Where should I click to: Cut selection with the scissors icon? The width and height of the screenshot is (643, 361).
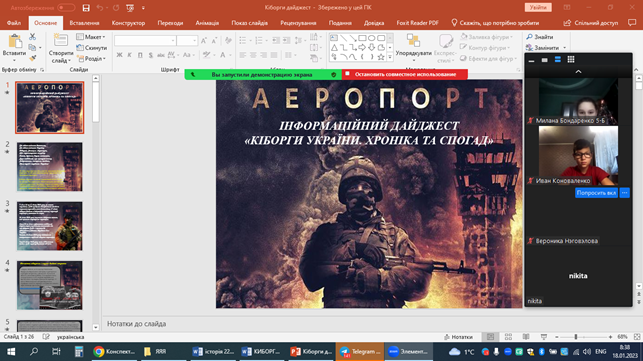tap(32, 37)
